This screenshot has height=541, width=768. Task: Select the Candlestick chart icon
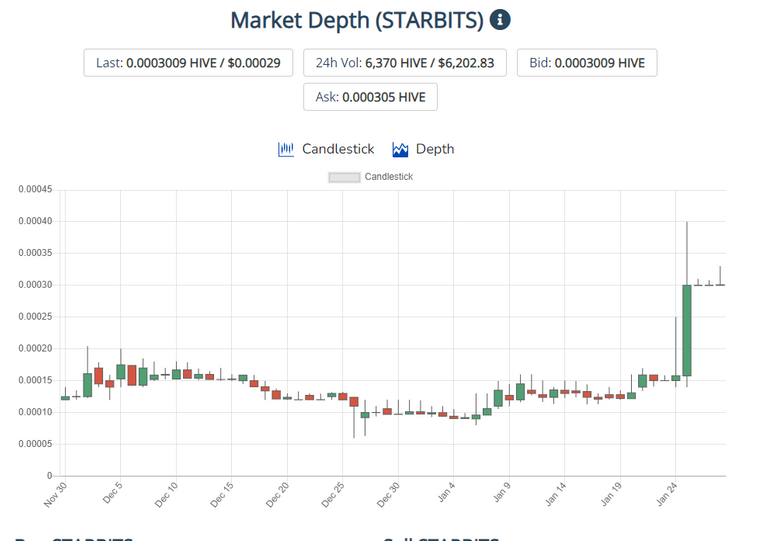point(286,149)
